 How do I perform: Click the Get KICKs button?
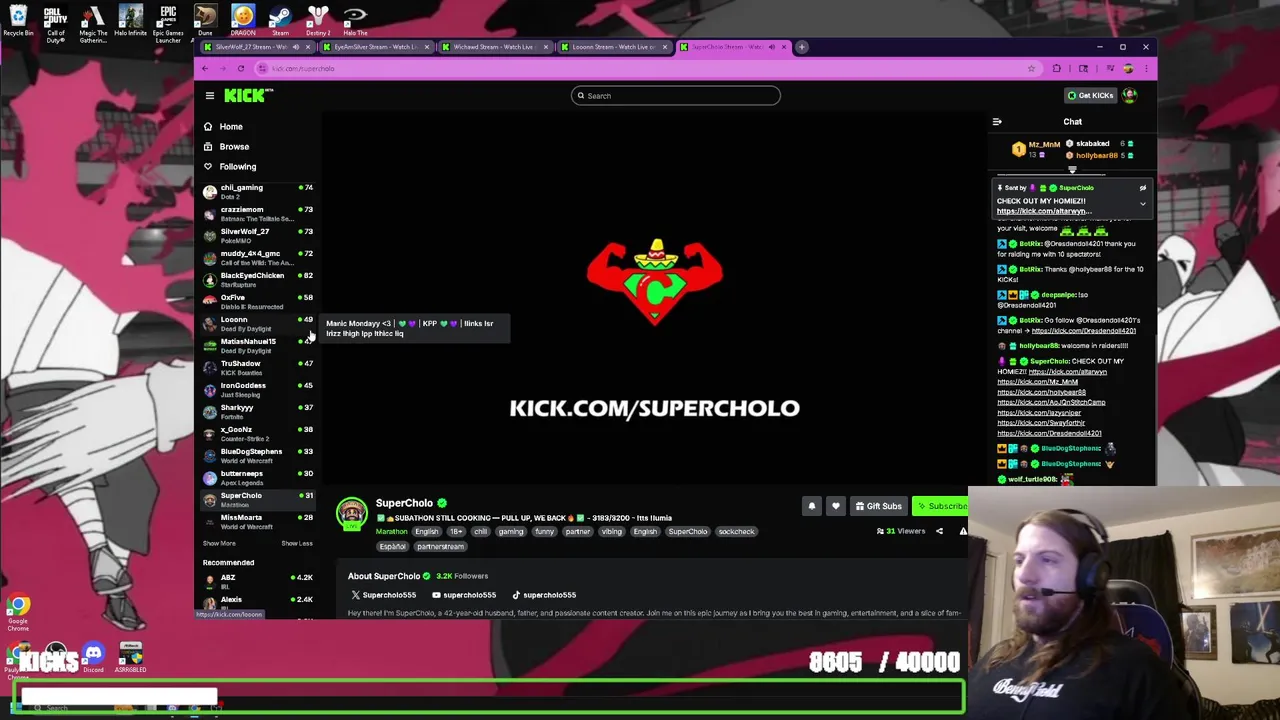click(1089, 95)
